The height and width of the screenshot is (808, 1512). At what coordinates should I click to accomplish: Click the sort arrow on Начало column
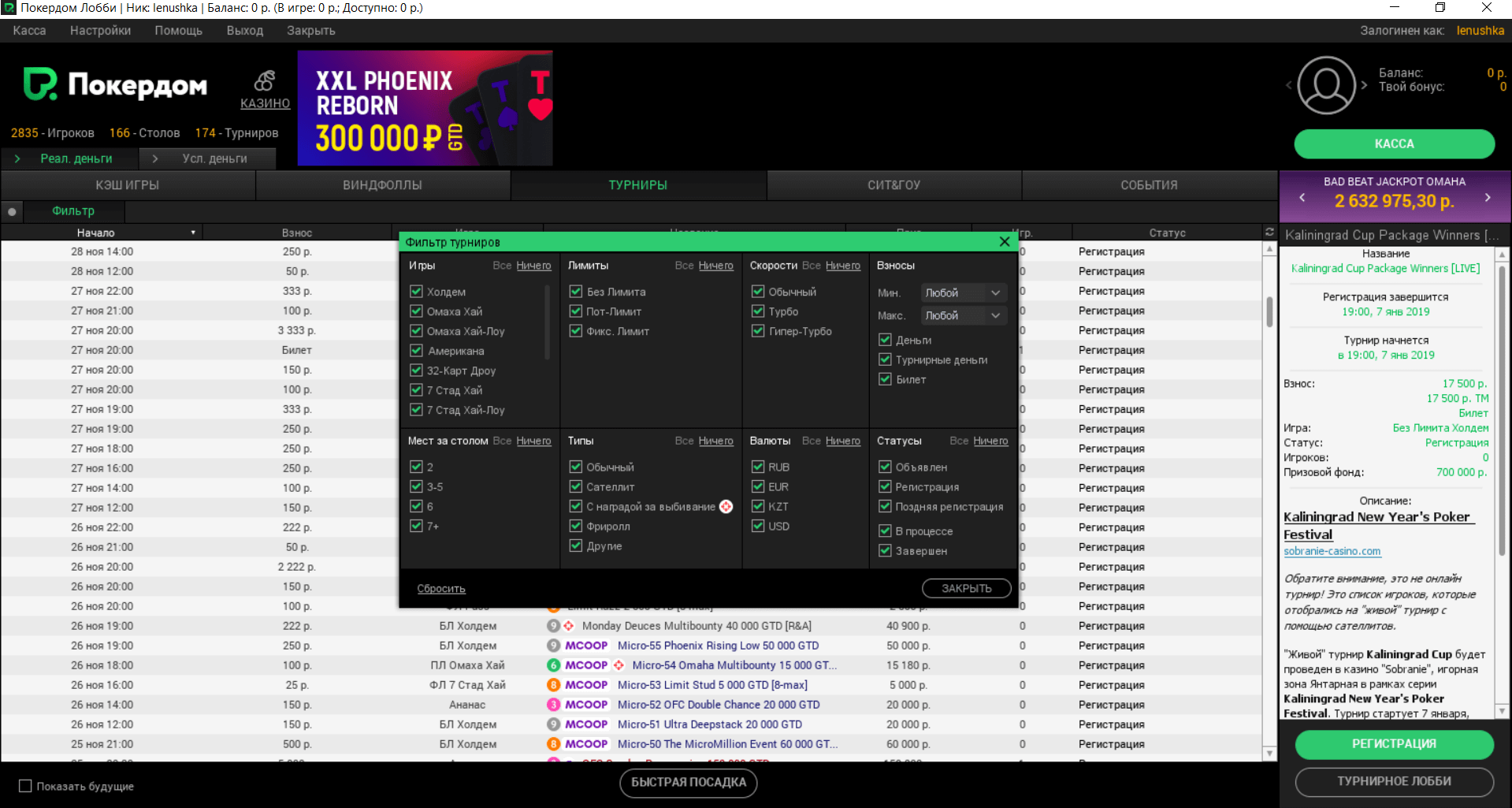[193, 233]
